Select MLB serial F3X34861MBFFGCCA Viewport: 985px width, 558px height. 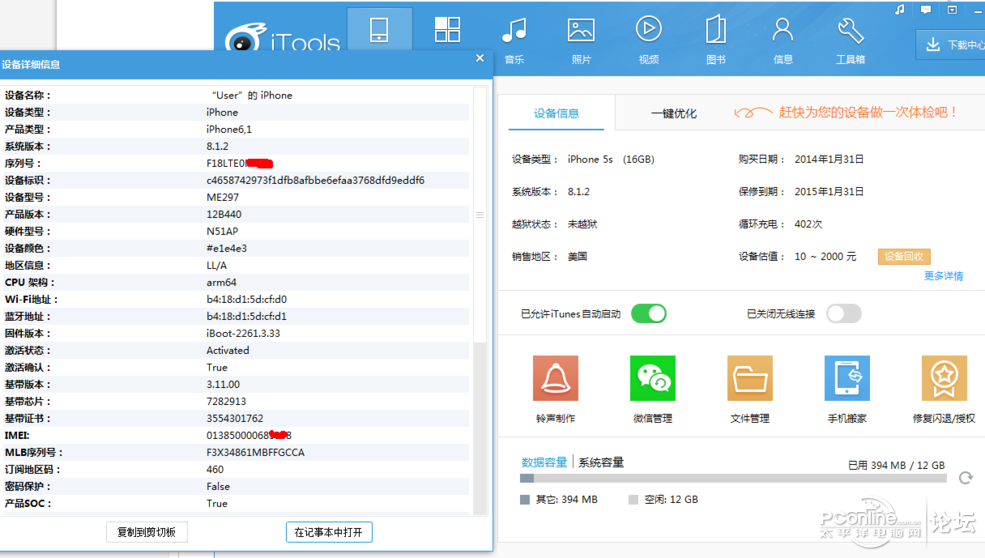[x=255, y=452]
